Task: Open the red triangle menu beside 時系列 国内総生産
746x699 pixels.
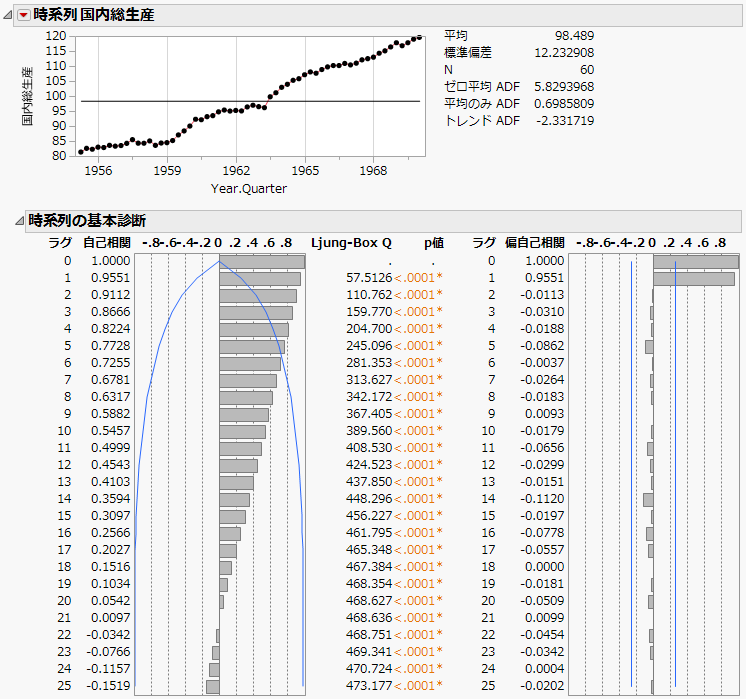Action: coord(23,15)
